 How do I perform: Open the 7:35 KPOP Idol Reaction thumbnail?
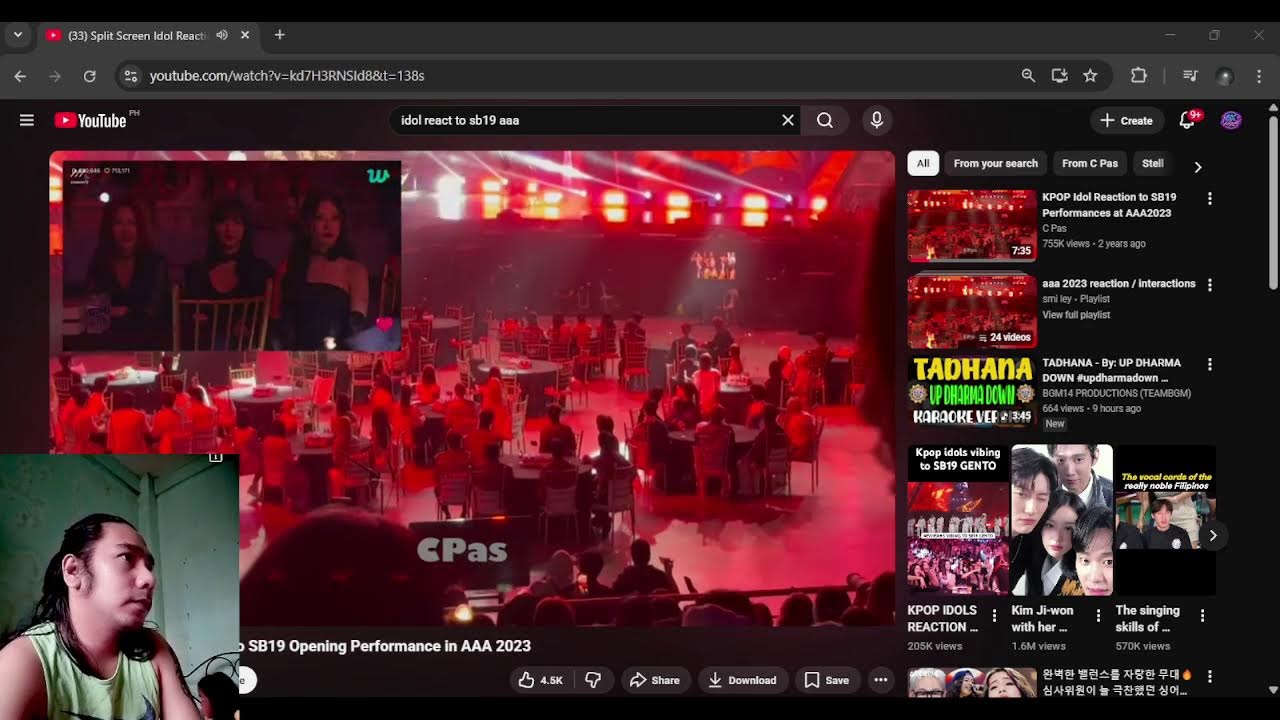coord(972,225)
